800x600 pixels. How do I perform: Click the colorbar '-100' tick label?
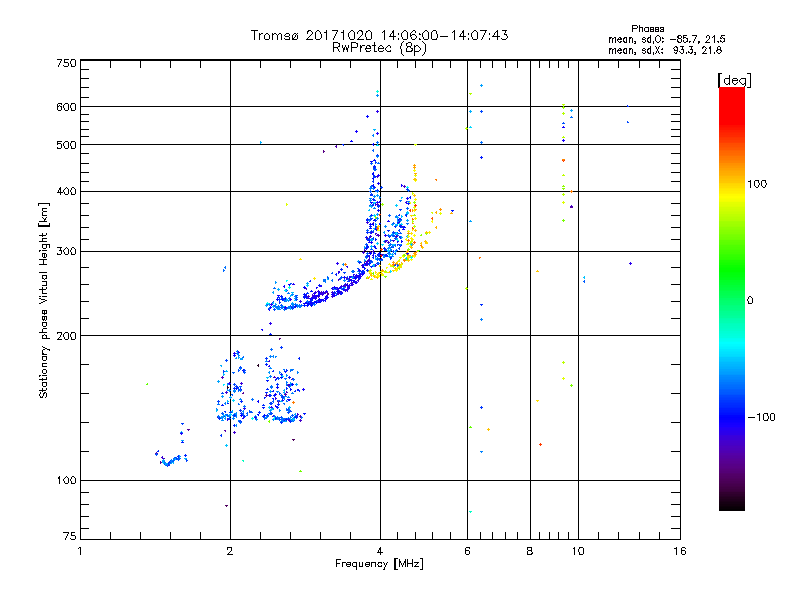click(761, 417)
